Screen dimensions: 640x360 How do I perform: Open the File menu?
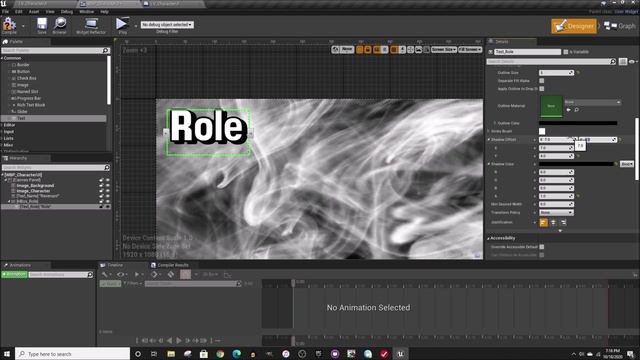[5, 11]
